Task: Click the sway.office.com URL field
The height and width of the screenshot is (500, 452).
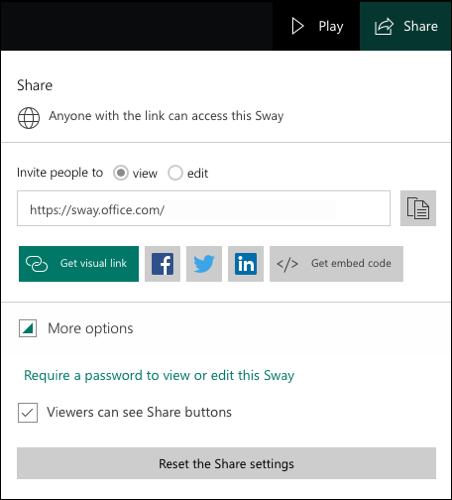Action: [204, 208]
